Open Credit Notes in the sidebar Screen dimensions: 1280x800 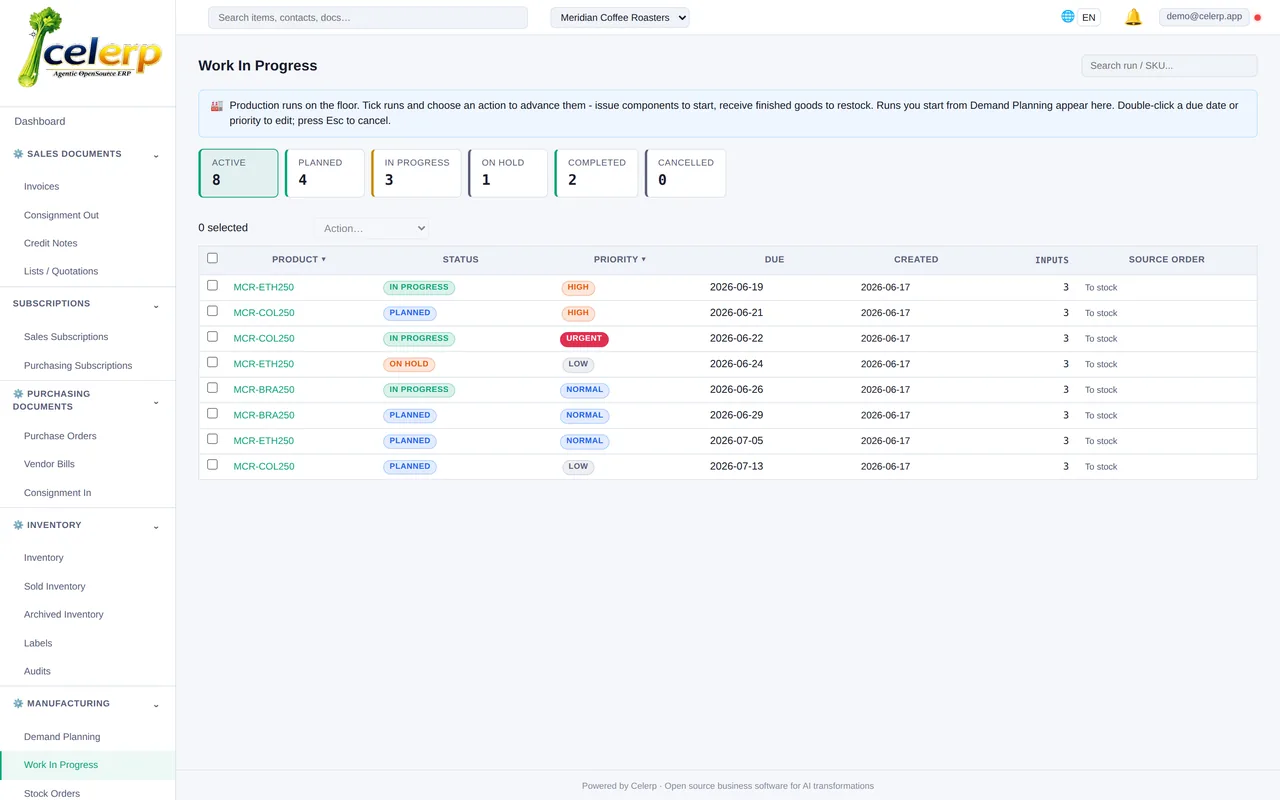50,243
